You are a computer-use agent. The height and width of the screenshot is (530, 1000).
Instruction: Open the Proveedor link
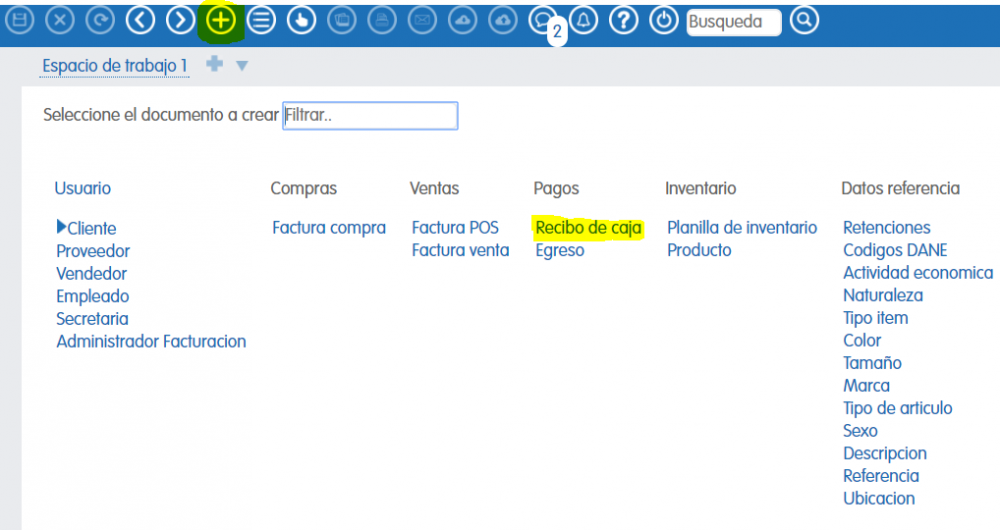[93, 251]
